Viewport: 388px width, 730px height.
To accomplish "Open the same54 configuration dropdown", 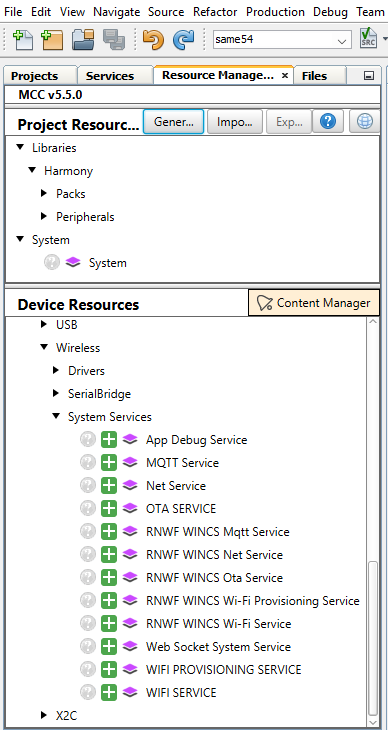I will [282, 40].
